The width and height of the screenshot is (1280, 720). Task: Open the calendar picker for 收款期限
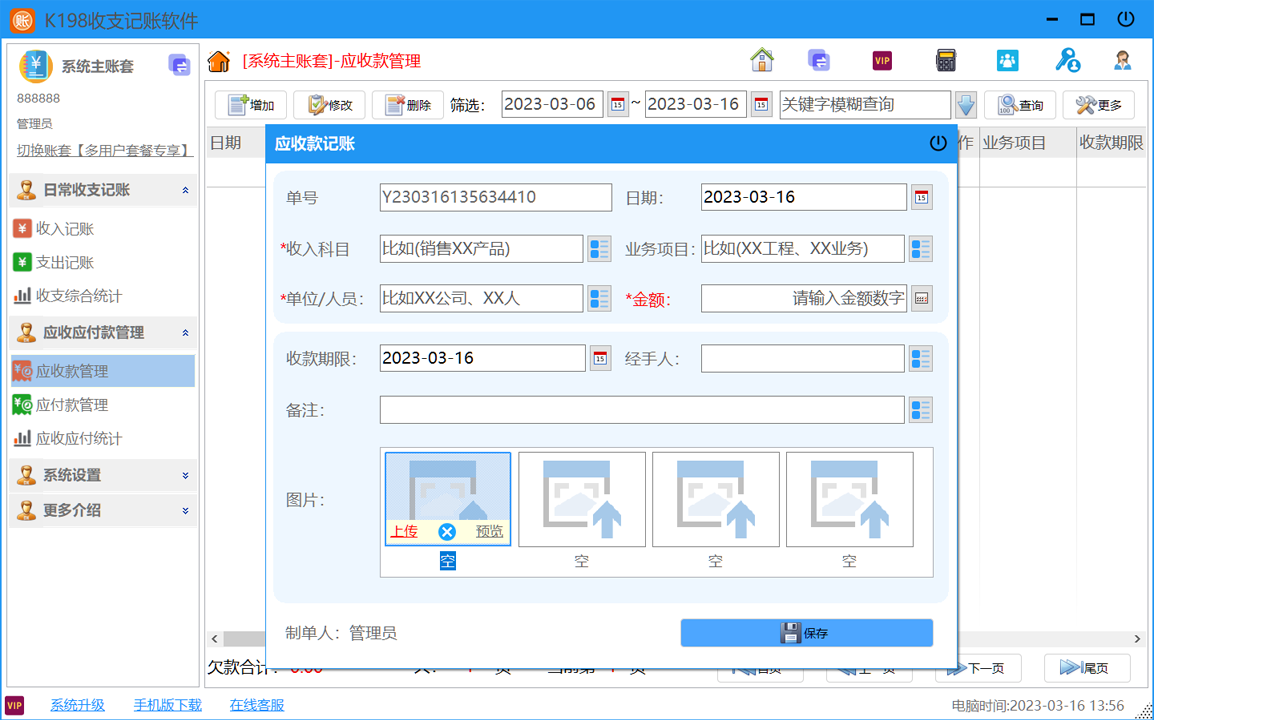tap(599, 357)
